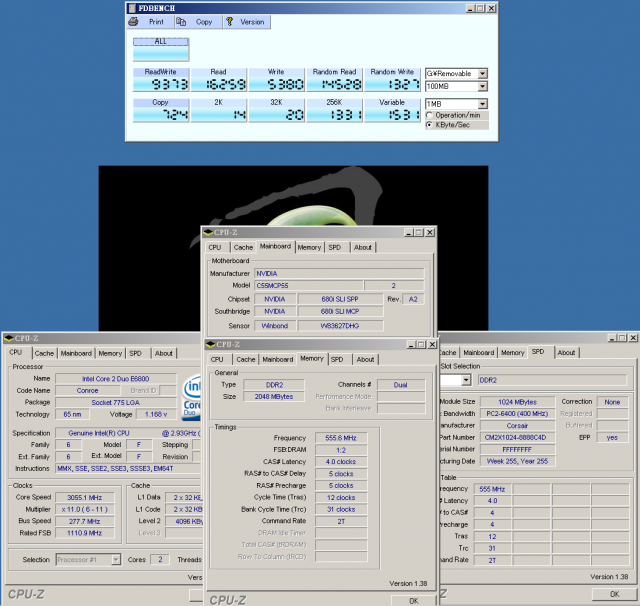Open About tab in left CPU-Z window

tap(163, 353)
